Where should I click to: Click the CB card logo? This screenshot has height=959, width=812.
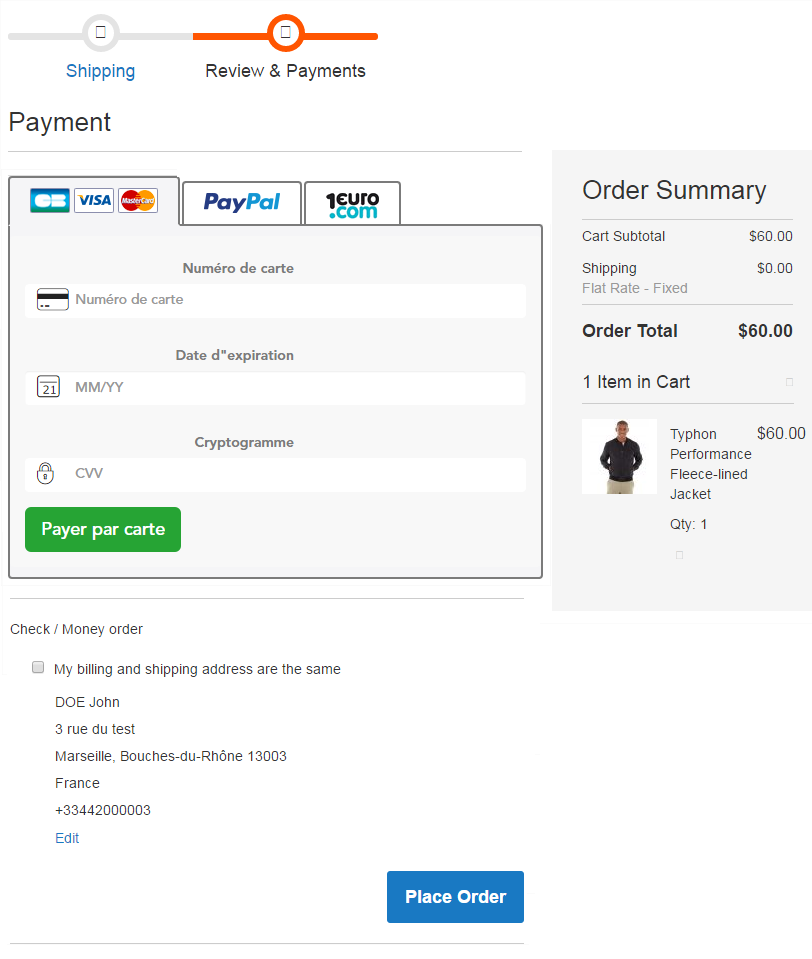(50, 201)
